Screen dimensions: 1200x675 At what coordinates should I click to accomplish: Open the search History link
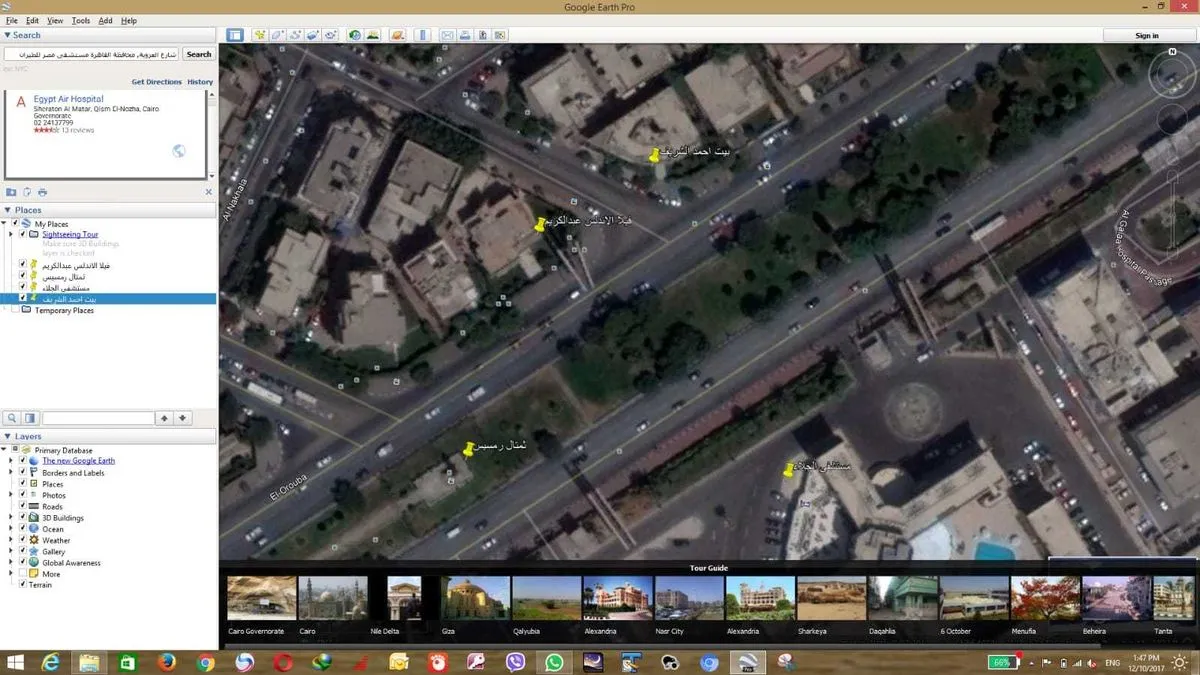point(200,82)
